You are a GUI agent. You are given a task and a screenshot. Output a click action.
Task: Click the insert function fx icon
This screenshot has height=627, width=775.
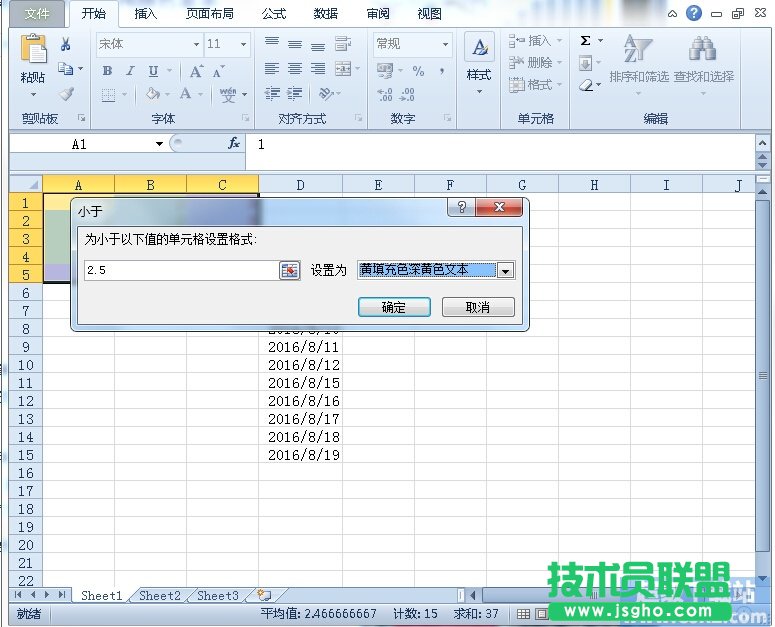point(234,144)
